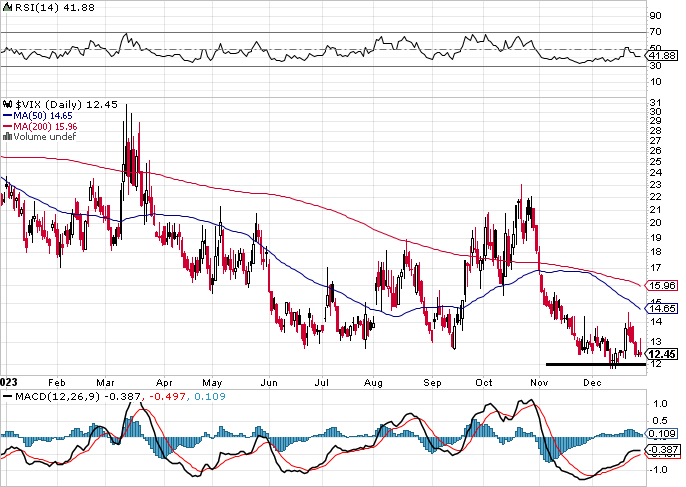The height and width of the screenshot is (487, 686).
Task: Click the RSI(14) indicator icon
Action: [x=8, y=7]
